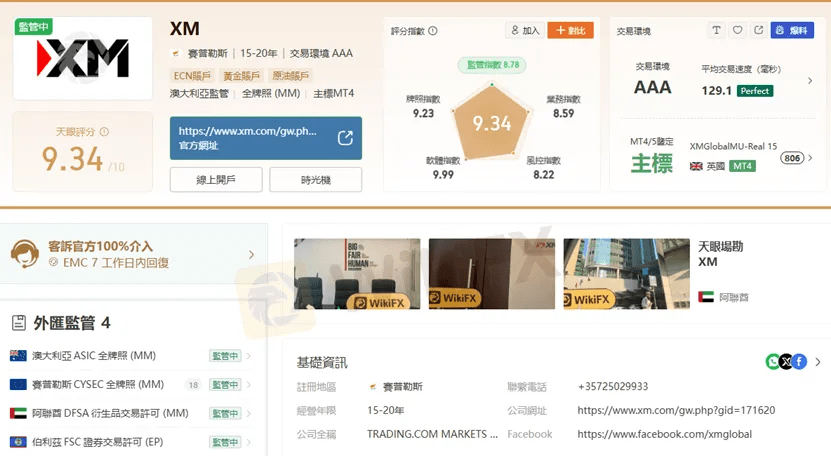This screenshot has height=456, width=831.
Task: Open the WhatsApp social icon
Action: click(x=773, y=362)
